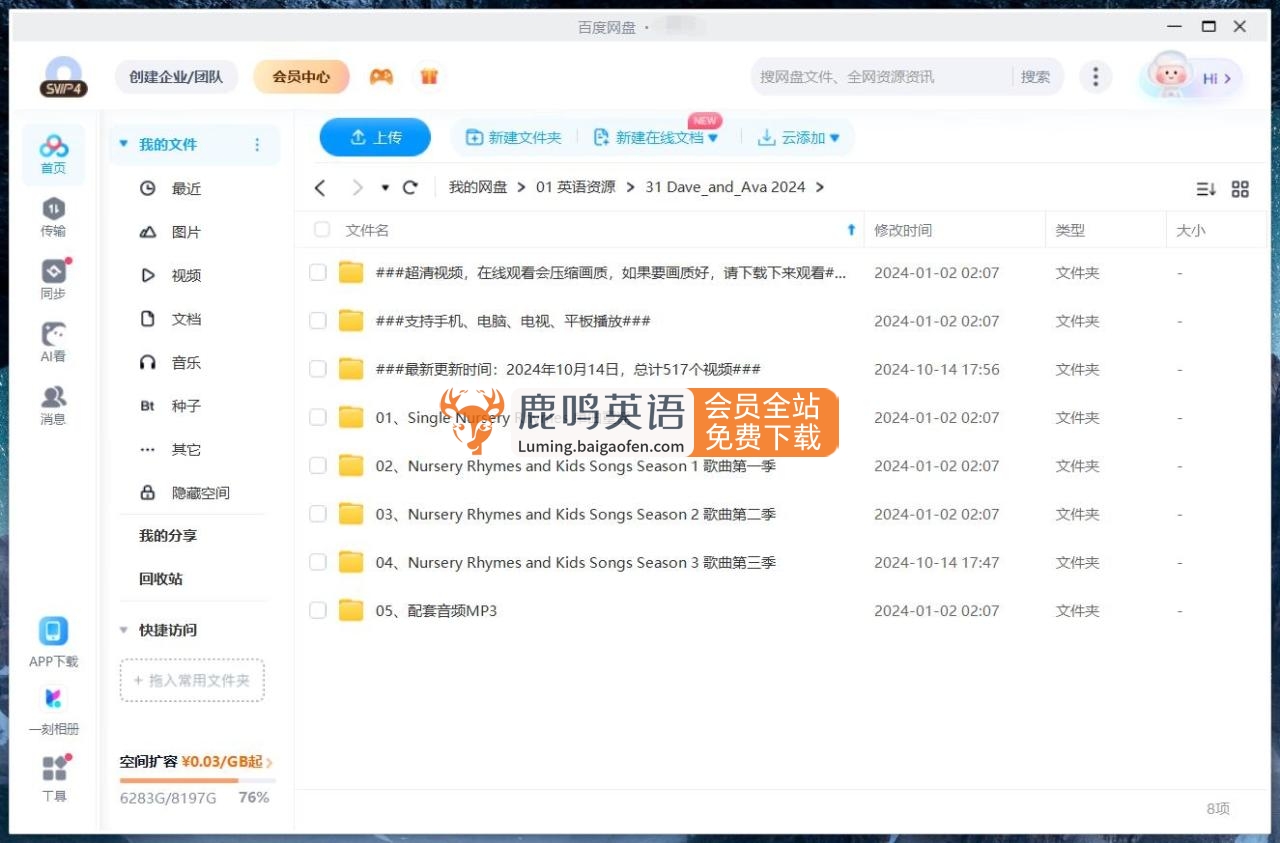This screenshot has height=843, width=1280.
Task: Open the Sync (同步) sidebar icon
Action: [x=54, y=280]
